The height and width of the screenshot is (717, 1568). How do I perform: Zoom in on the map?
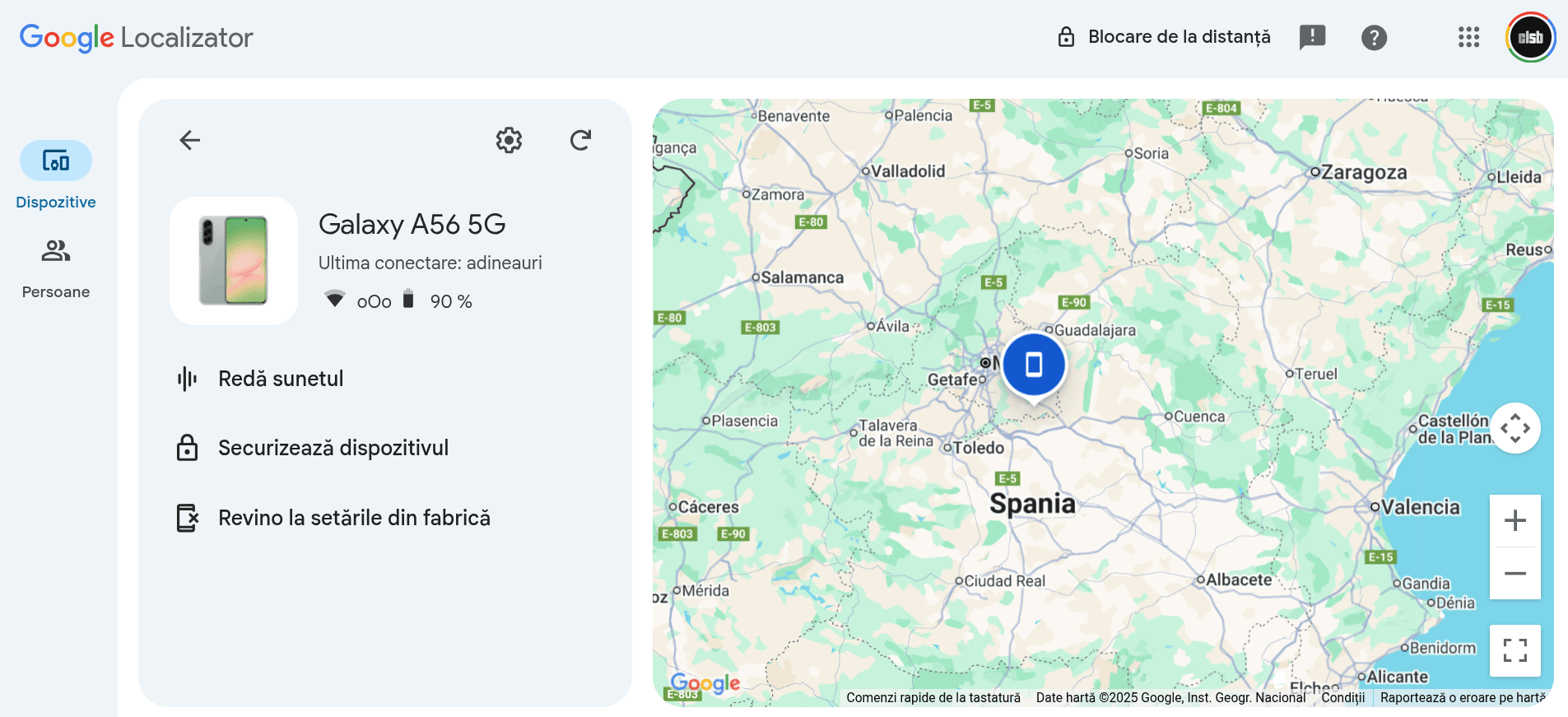tap(1514, 520)
